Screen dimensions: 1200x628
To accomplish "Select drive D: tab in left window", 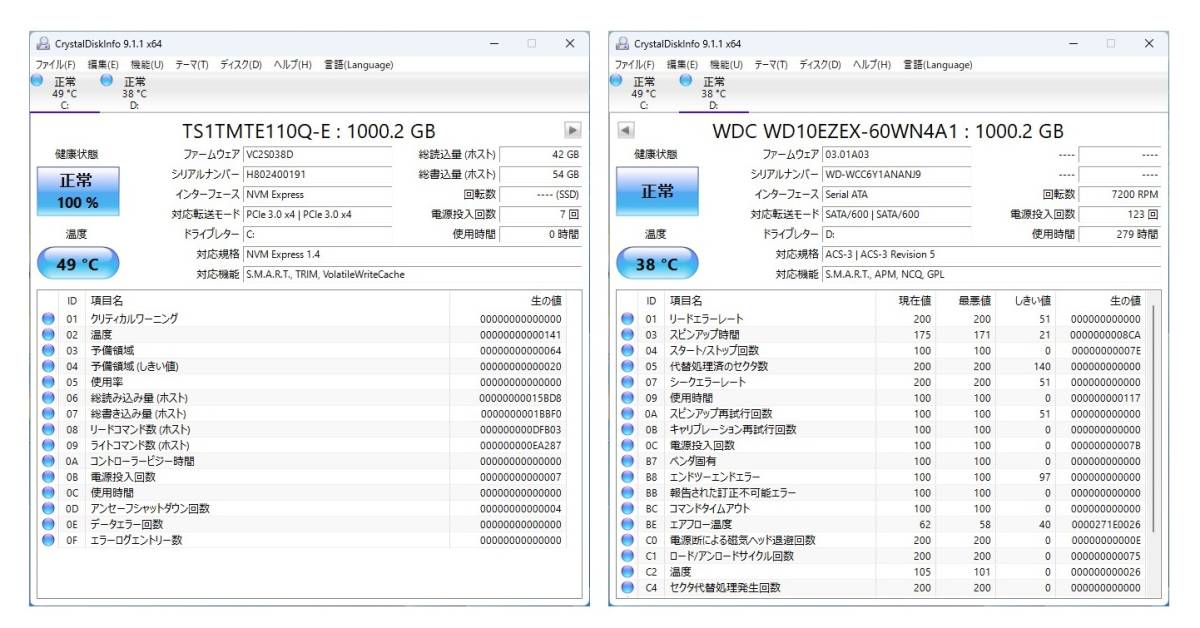I will coord(134,93).
